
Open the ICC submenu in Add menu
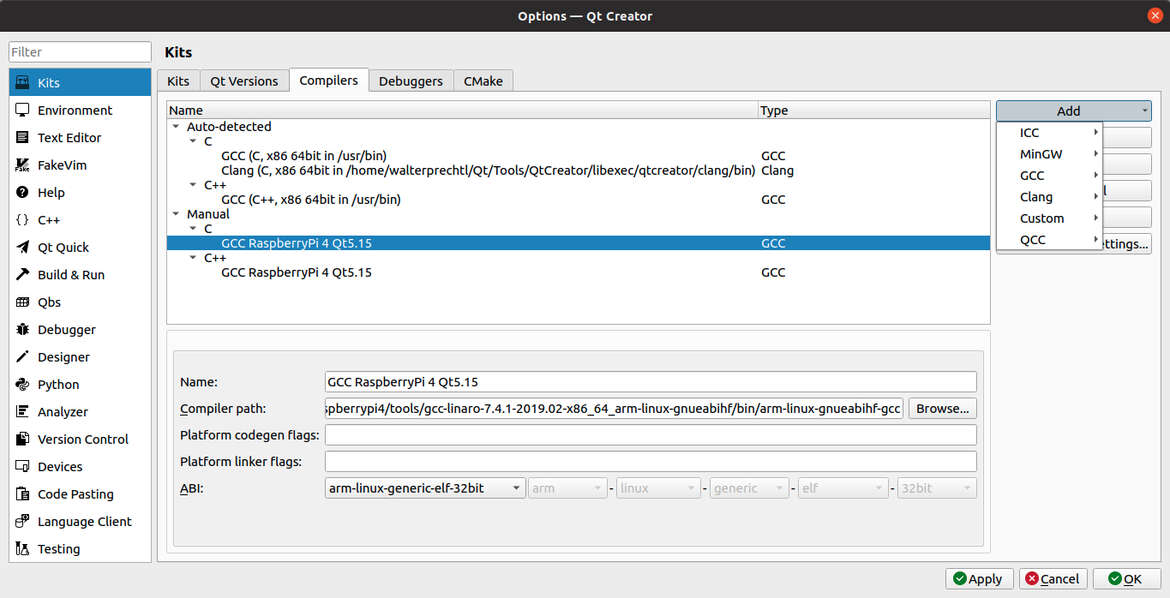(x=1049, y=132)
